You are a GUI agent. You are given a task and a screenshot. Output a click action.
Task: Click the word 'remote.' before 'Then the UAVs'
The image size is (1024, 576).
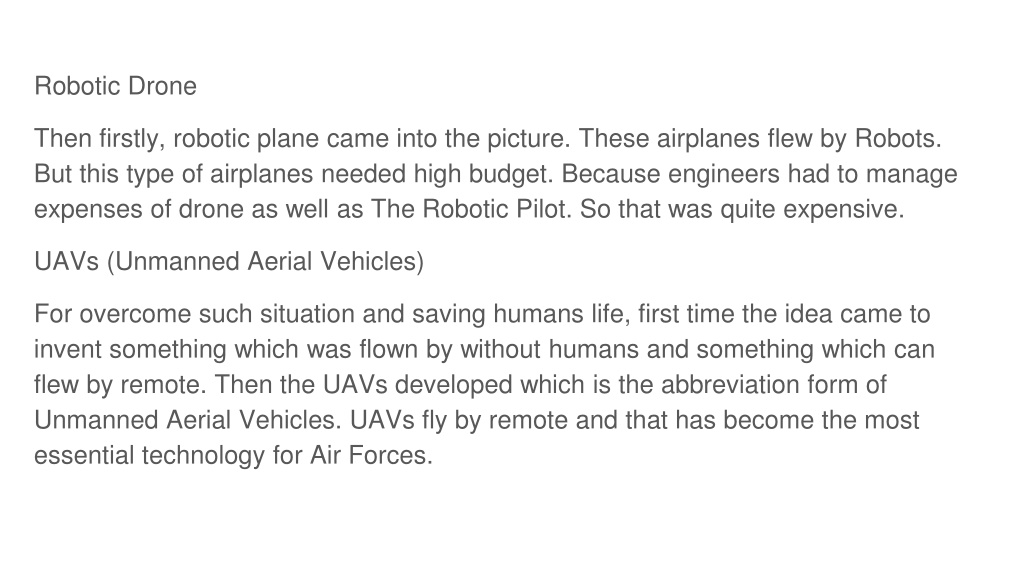(x=163, y=384)
